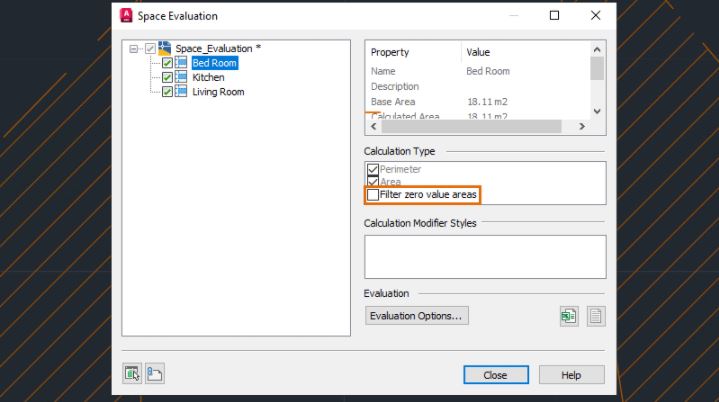Click the Close button at the bottom
This screenshot has width=719, height=402.
coord(494,375)
